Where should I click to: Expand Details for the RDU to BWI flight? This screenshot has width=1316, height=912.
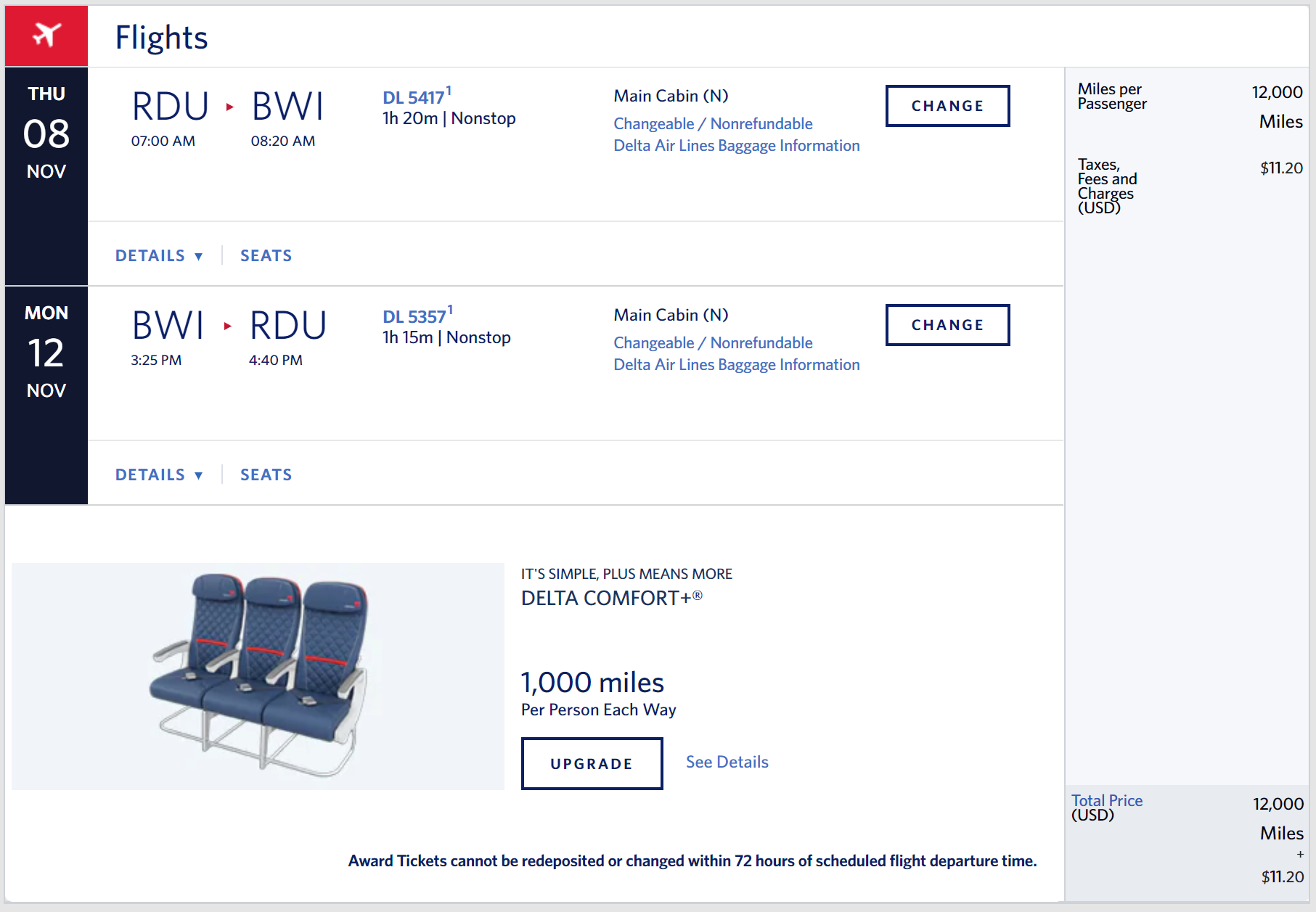pyautogui.click(x=158, y=255)
